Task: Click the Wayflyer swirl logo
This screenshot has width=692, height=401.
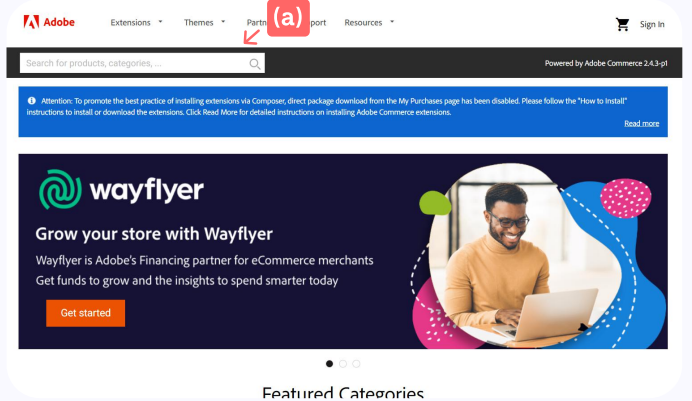Action: pos(60,190)
